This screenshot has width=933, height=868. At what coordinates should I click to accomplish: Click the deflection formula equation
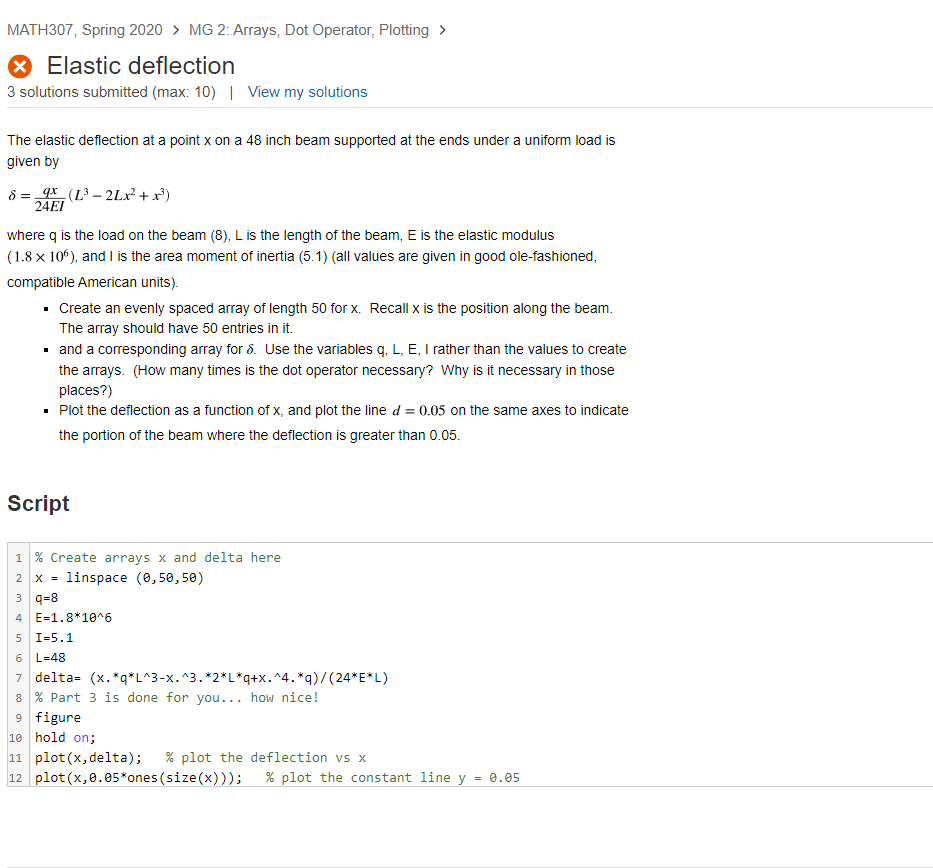(x=89, y=199)
